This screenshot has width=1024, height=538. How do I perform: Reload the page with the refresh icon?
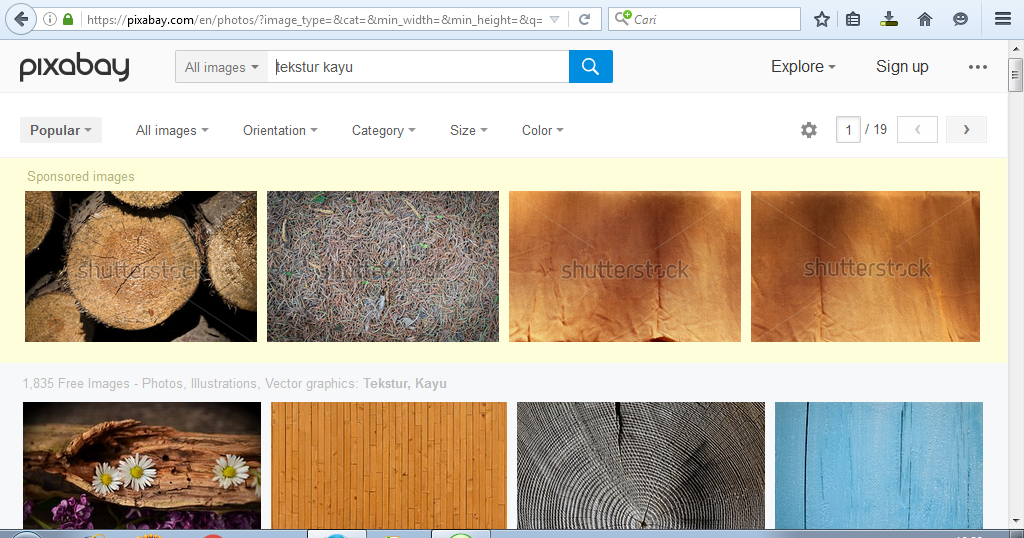[584, 20]
